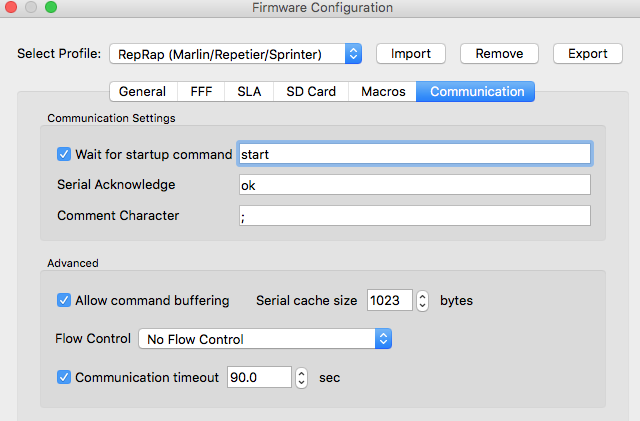Click the Remove profile button
This screenshot has height=421, width=640.
tap(499, 54)
